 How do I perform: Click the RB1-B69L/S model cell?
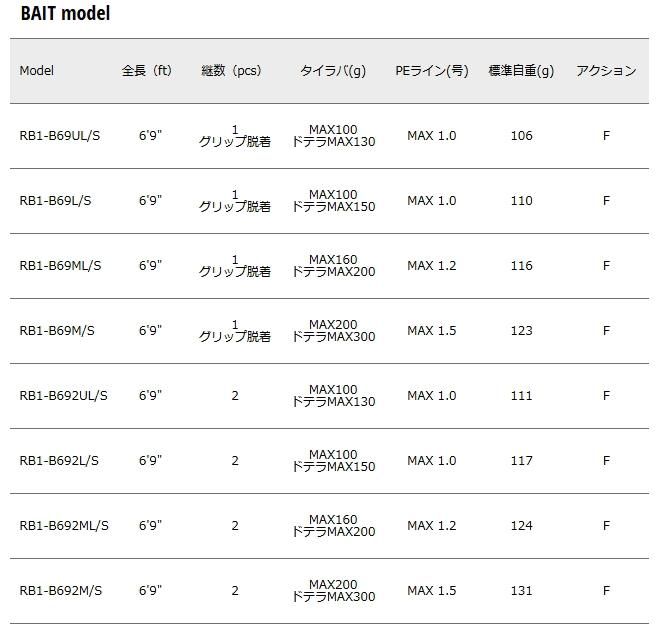coord(55,201)
